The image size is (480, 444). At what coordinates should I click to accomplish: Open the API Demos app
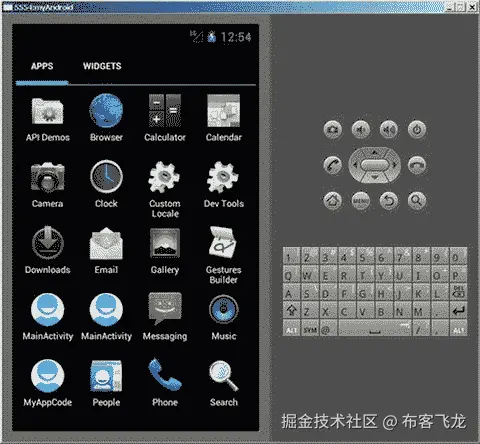[48, 119]
